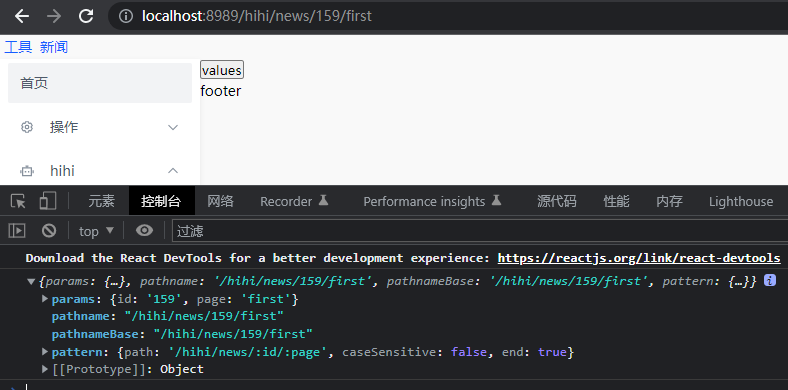Viewport: 788px width, 390px height.
Task: Click the caseSensitive false value
Action: pos(468,352)
